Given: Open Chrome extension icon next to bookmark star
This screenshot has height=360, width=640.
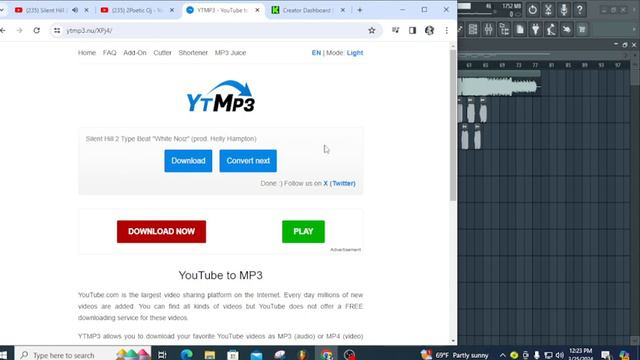Looking at the screenshot, I should tap(396, 31).
